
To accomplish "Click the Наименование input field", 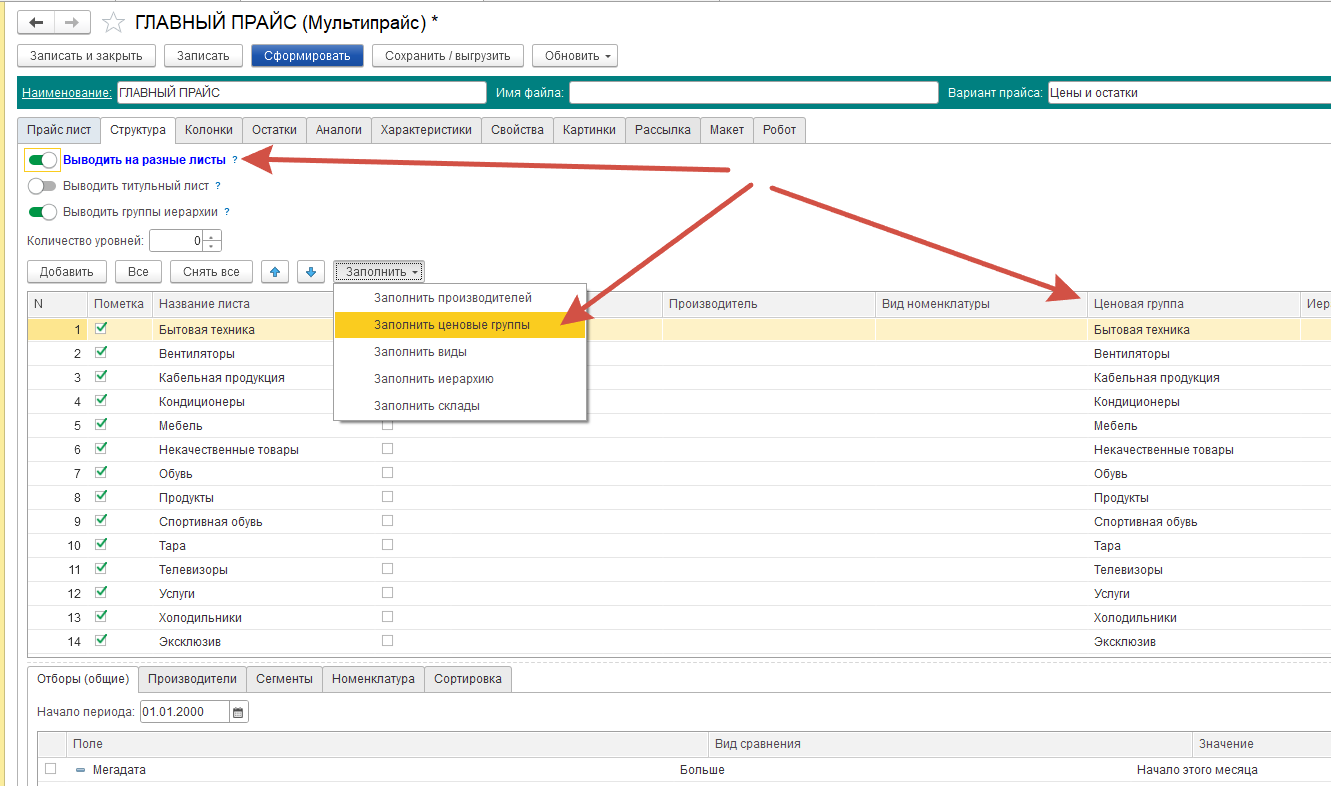I will point(301,93).
